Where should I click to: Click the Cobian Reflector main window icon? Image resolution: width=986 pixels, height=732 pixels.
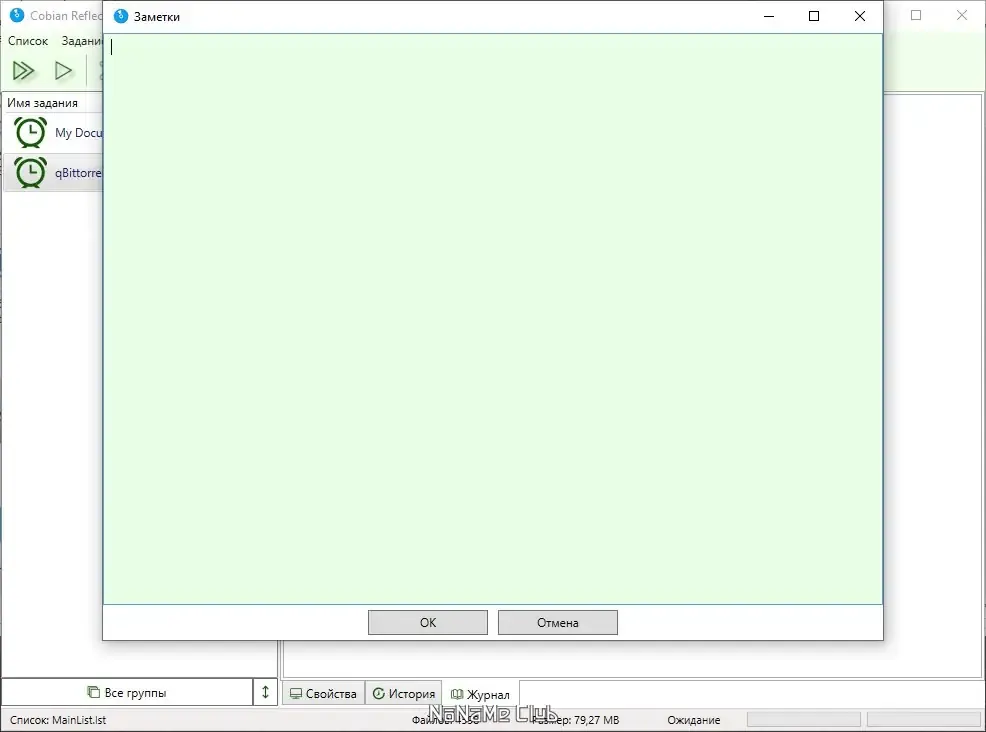click(17, 15)
